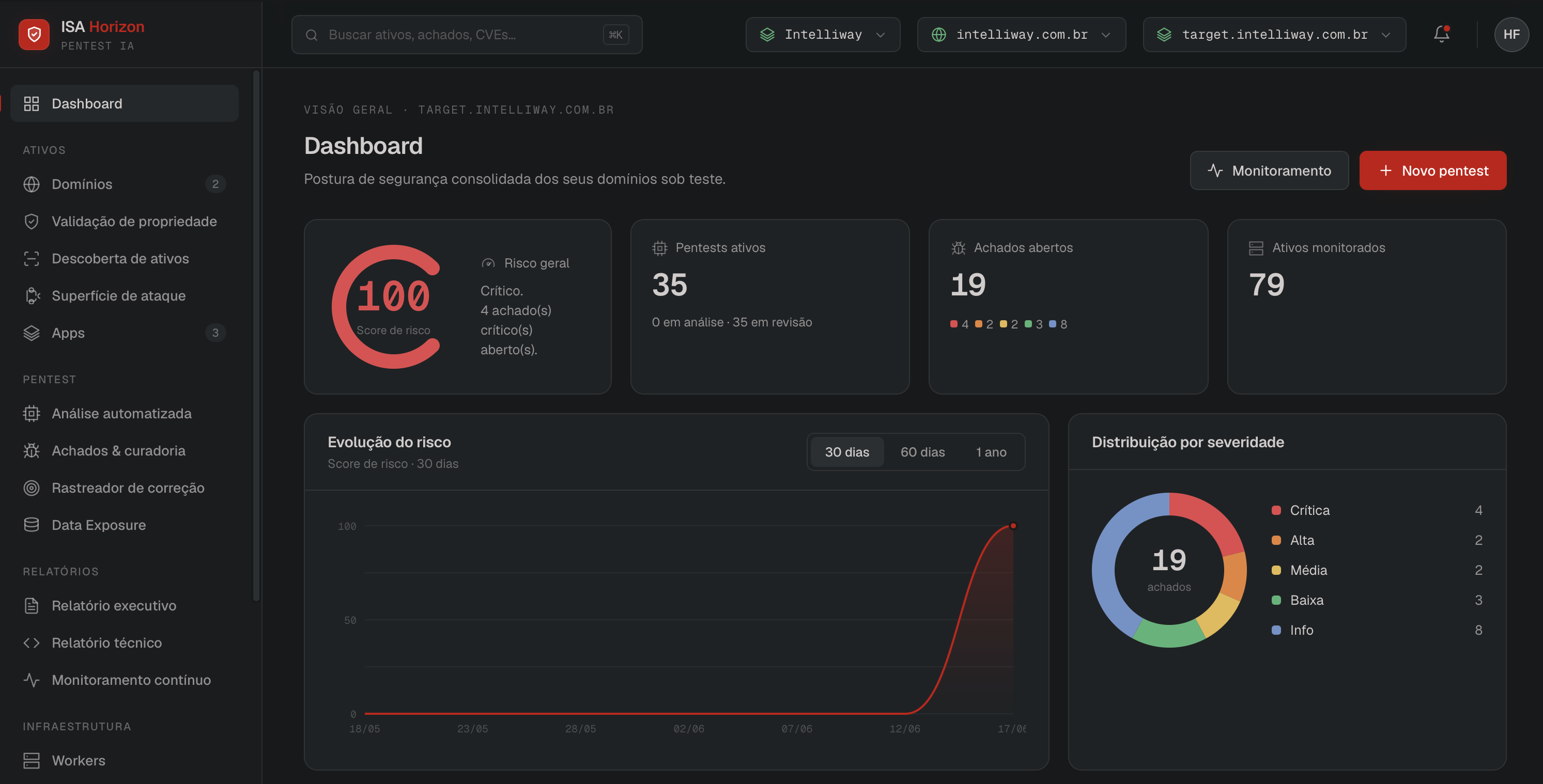
Task: Open Monitoramento contínuo
Action: [x=125, y=680]
